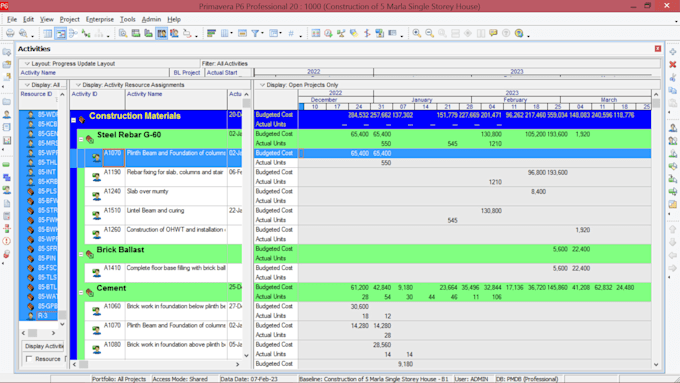This screenshot has width=680, height=383.
Task: Open the Display: All dropdown
Action: pyautogui.click(x=45, y=85)
